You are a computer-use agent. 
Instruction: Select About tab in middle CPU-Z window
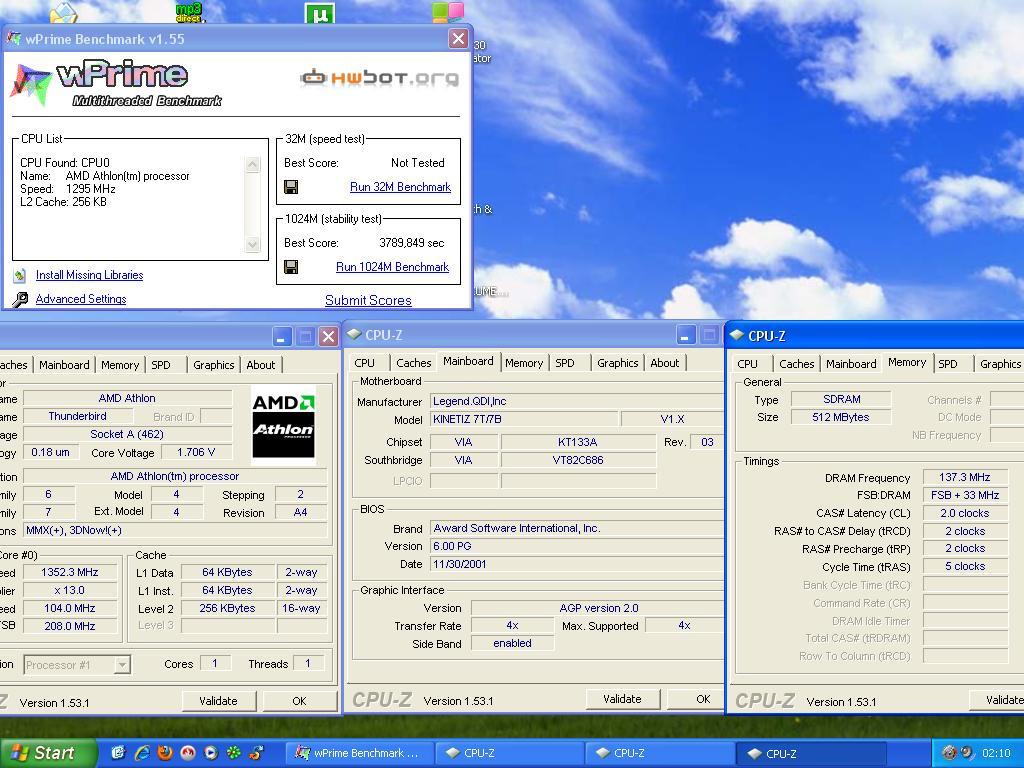665,363
